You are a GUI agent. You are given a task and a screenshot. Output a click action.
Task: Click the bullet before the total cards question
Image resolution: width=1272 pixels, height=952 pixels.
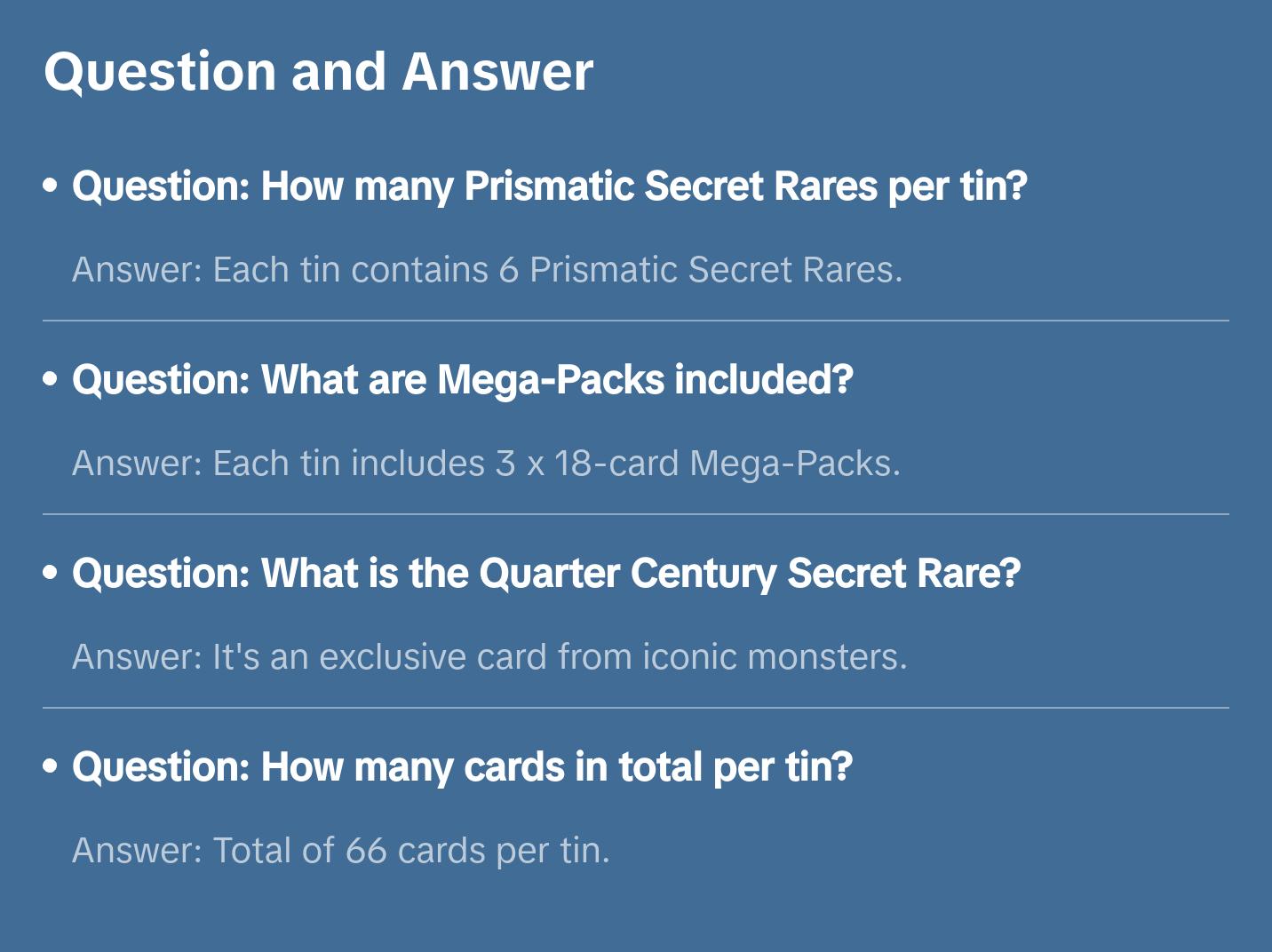pos(51,766)
